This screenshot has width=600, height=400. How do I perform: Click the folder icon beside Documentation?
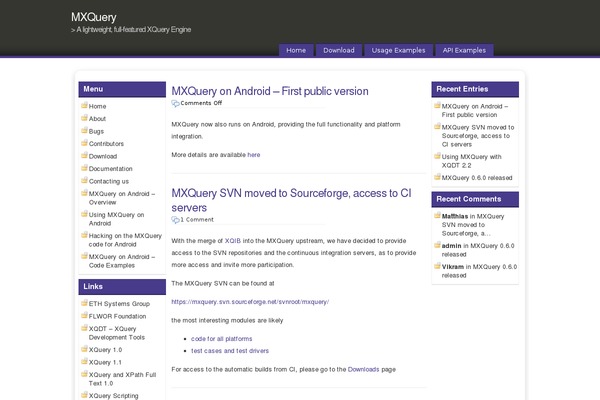pyautogui.click(x=85, y=168)
